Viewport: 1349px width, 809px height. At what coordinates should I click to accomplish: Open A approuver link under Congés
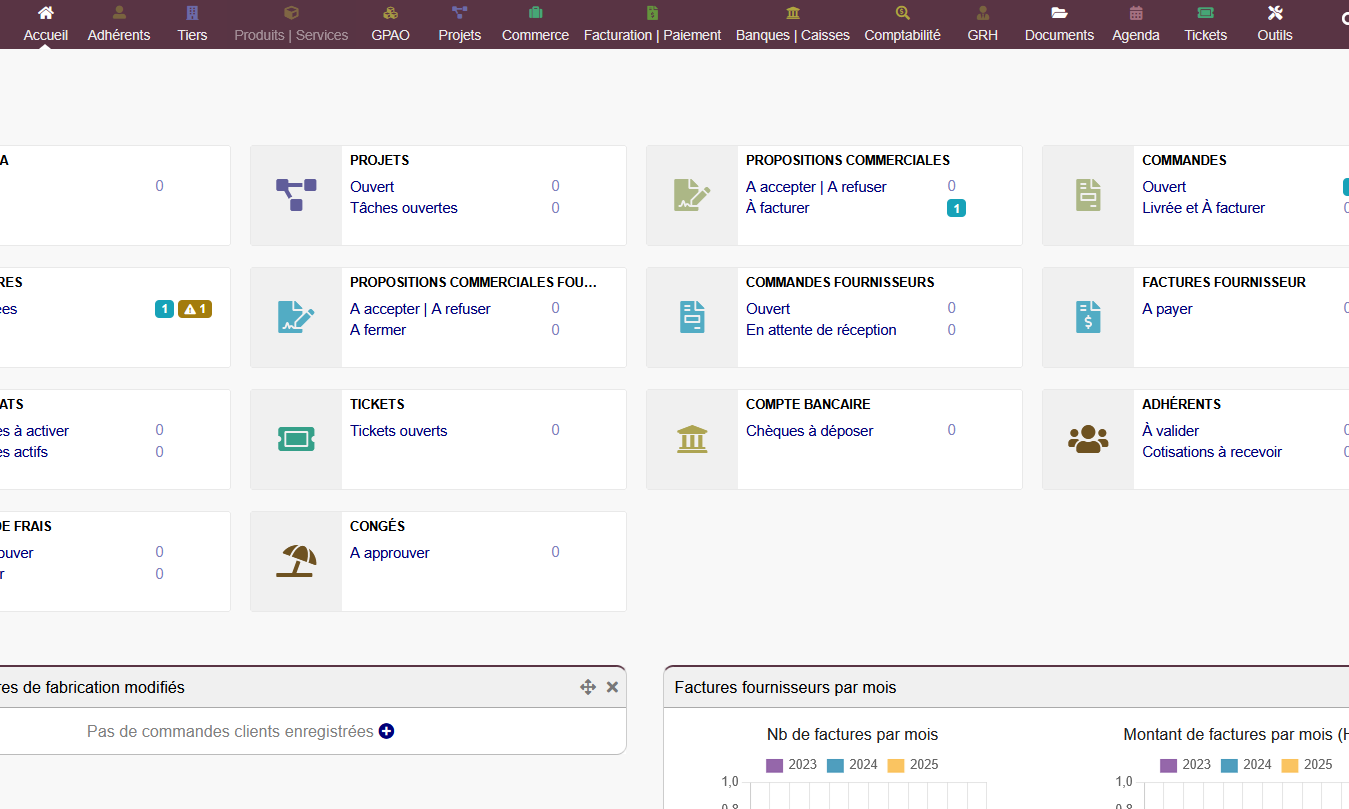pyautogui.click(x=390, y=553)
